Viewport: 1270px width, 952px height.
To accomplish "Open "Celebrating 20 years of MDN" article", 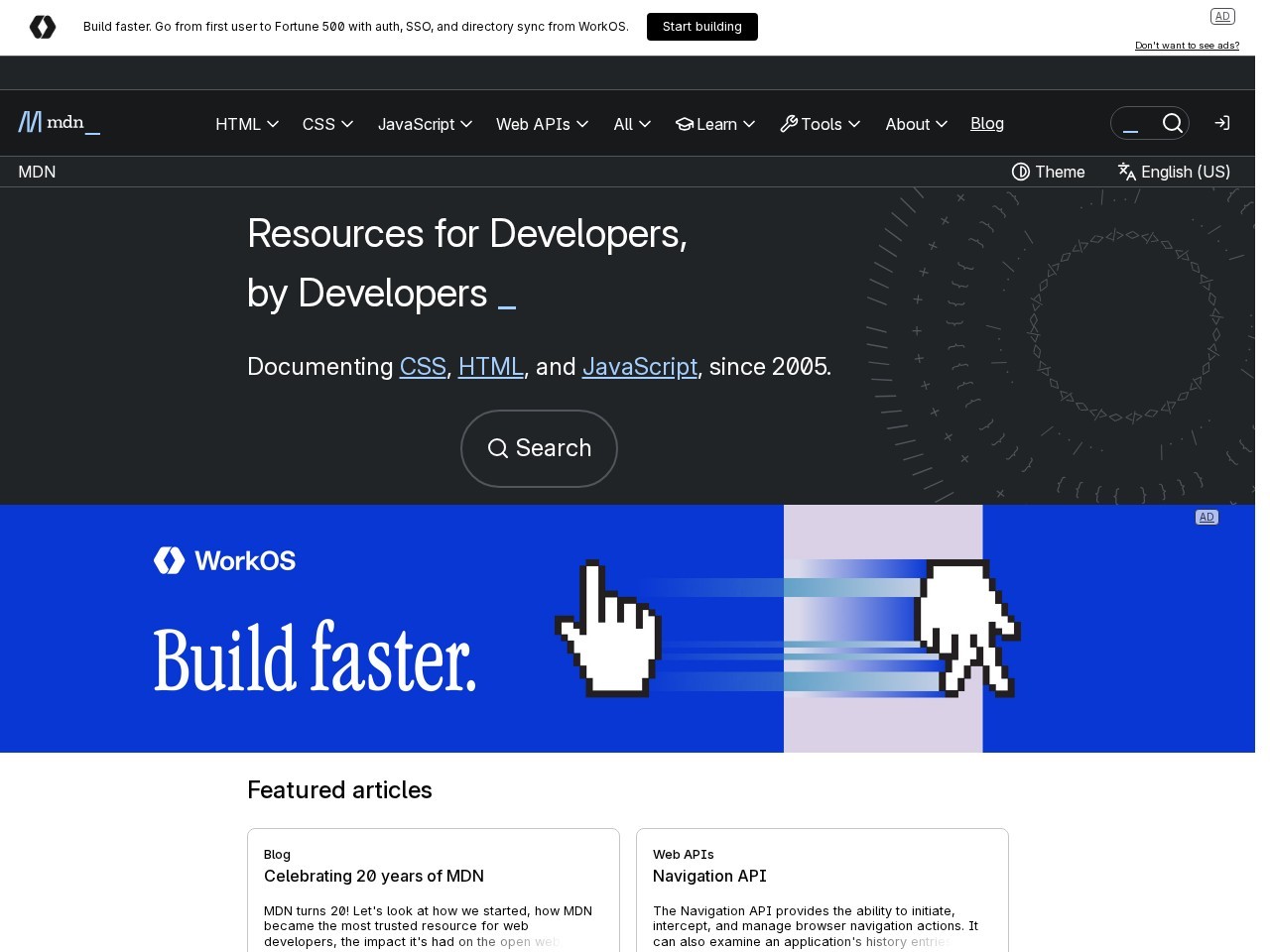I will (374, 876).
